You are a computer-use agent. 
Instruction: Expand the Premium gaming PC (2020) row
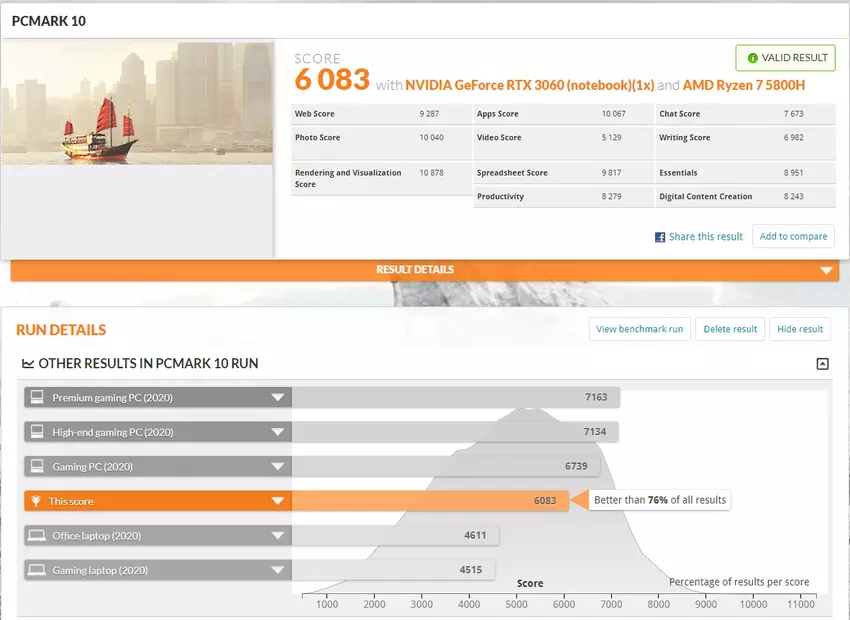pos(278,398)
